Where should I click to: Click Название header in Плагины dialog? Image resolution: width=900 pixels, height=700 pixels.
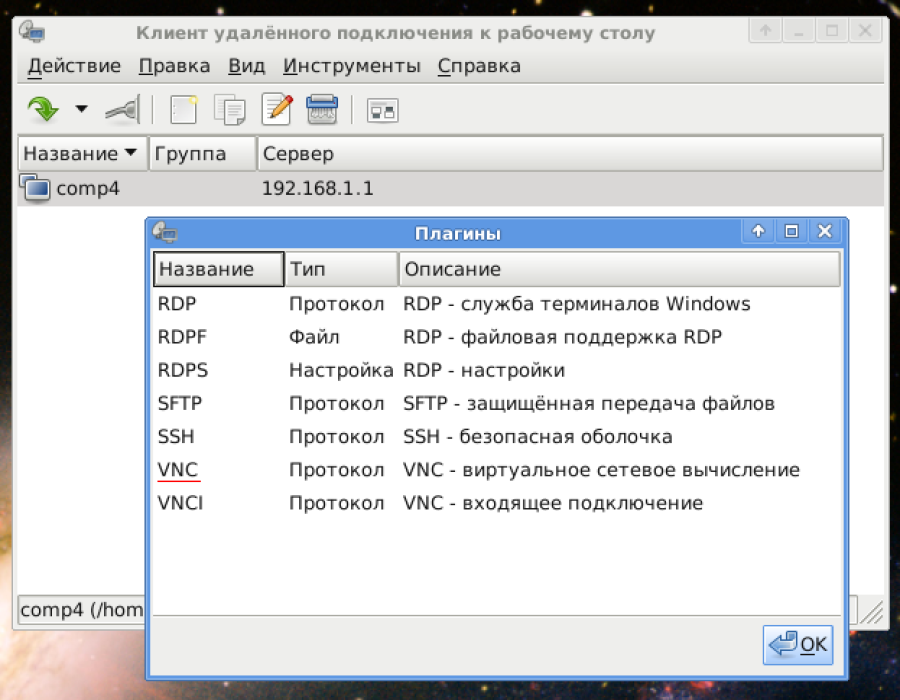(x=219, y=269)
